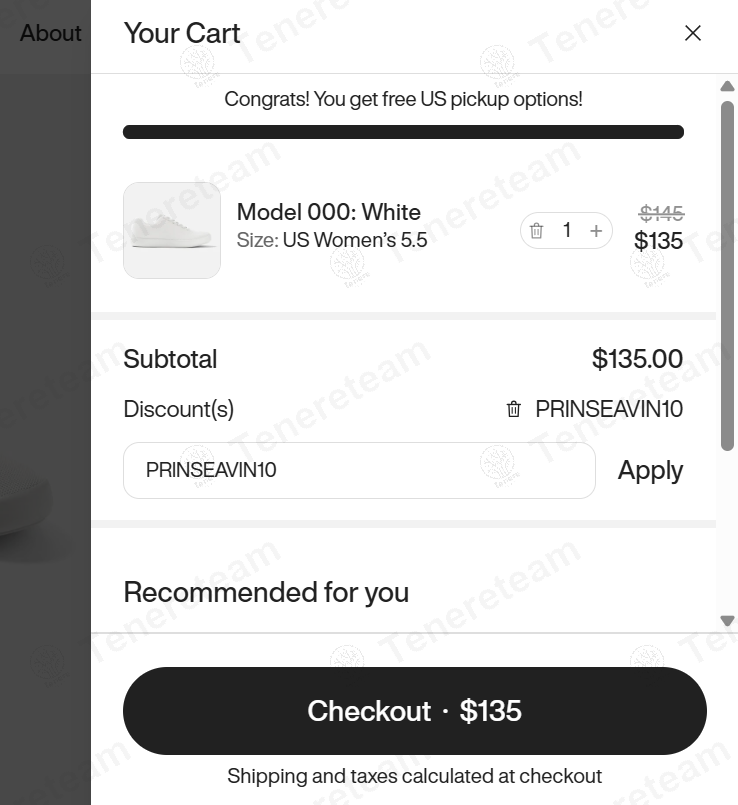This screenshot has height=805, width=738.
Task: Remove the applied PRINSEAVIN10 discount
Action: (514, 409)
